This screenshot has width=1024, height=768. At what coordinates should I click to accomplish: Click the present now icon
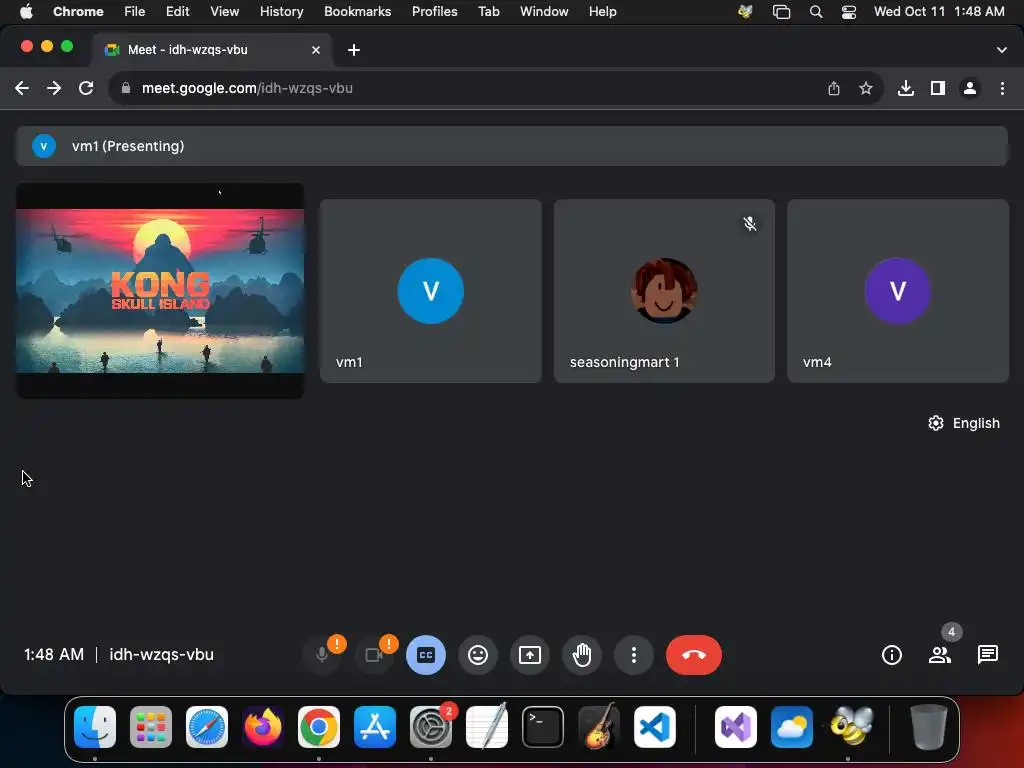[x=530, y=654]
